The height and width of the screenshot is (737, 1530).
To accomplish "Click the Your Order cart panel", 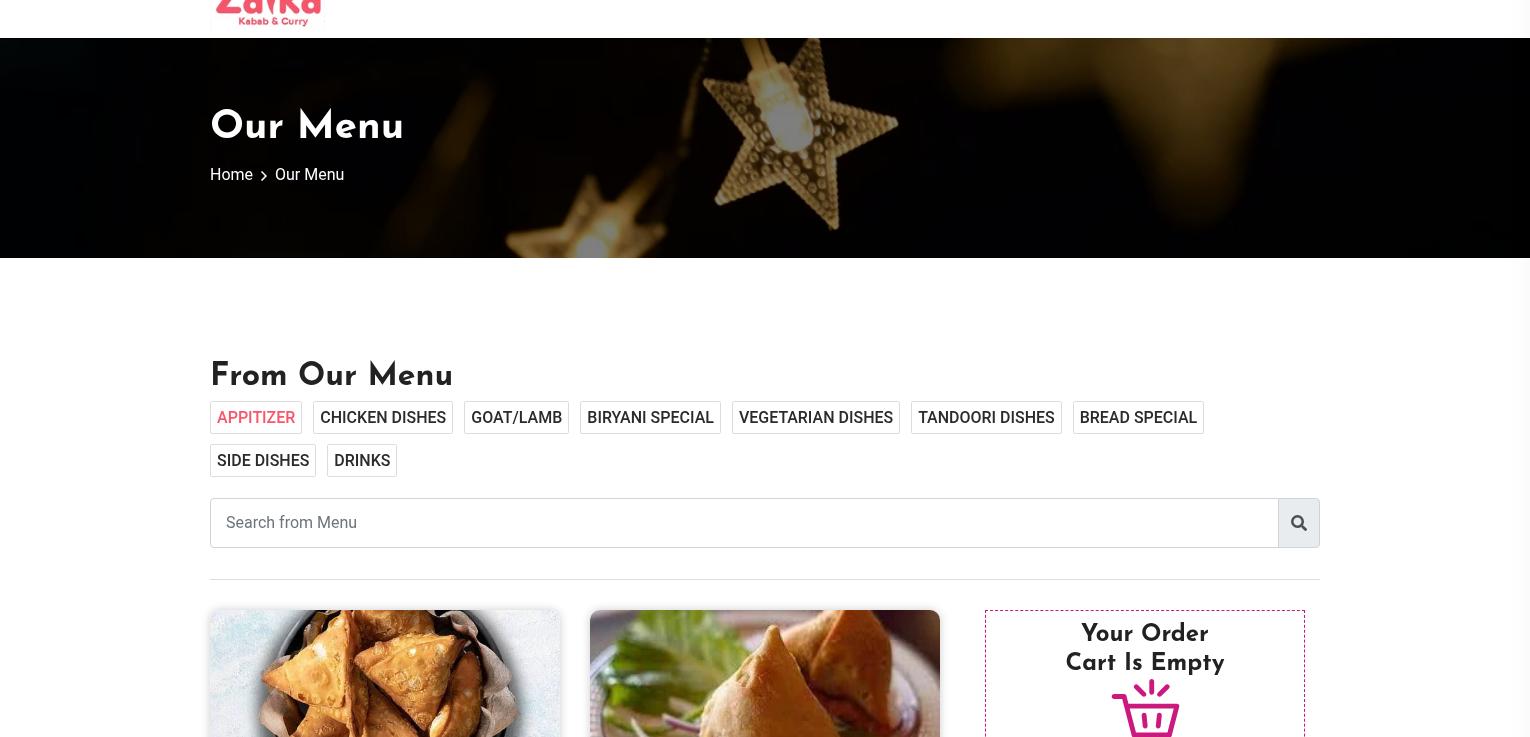I will tap(1145, 673).
